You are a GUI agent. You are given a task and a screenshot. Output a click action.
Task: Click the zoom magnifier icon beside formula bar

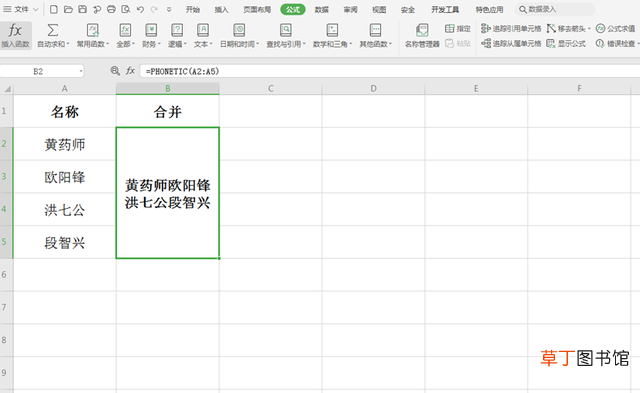115,71
